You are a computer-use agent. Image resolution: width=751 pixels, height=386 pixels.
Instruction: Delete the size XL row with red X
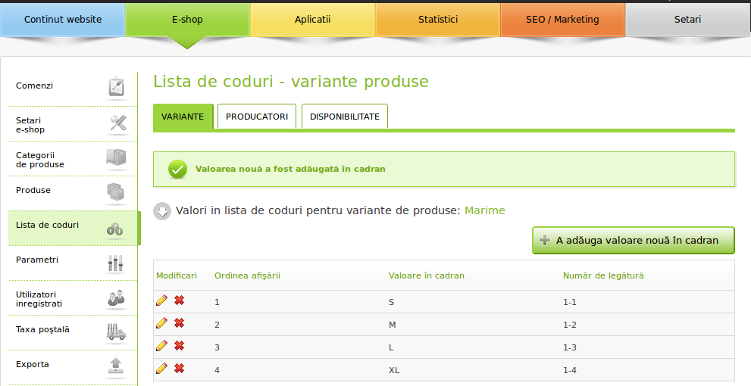[179, 368]
